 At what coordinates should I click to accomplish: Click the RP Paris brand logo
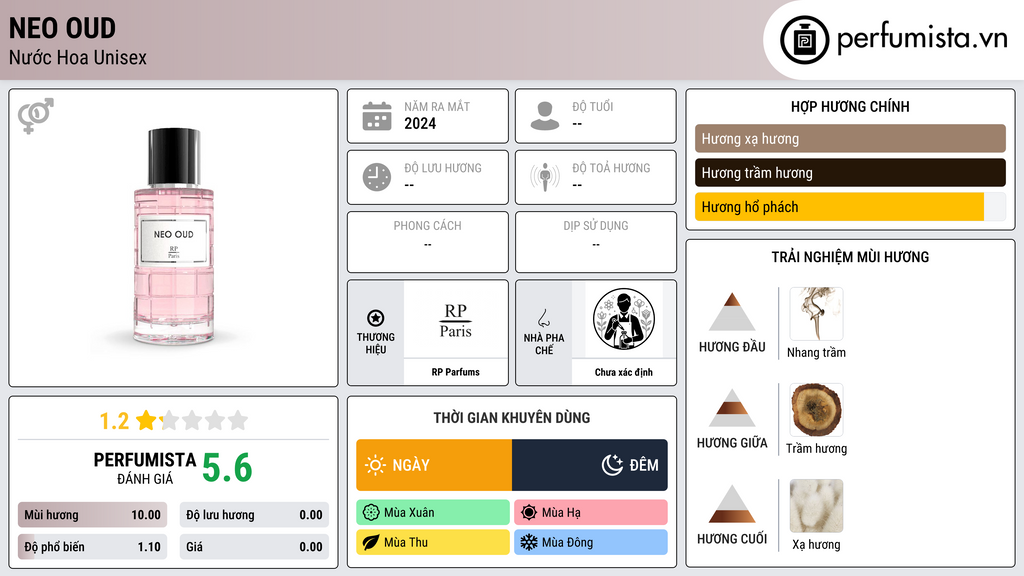click(455, 320)
